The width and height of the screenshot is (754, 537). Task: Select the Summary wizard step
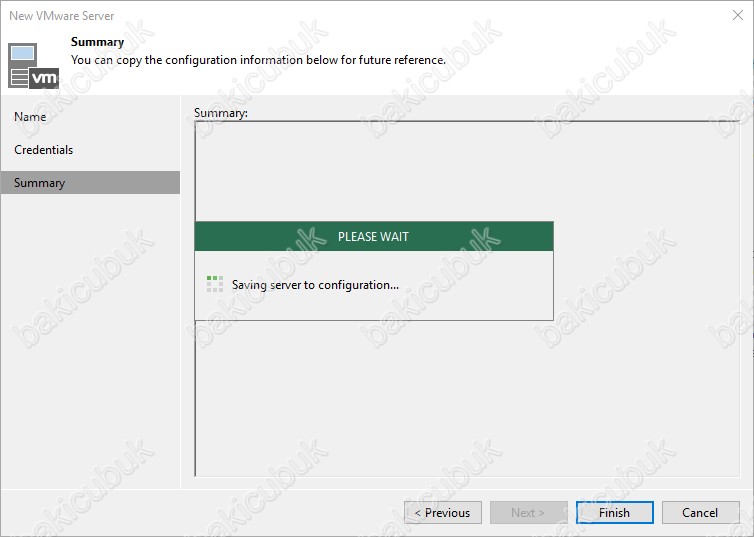pos(90,183)
